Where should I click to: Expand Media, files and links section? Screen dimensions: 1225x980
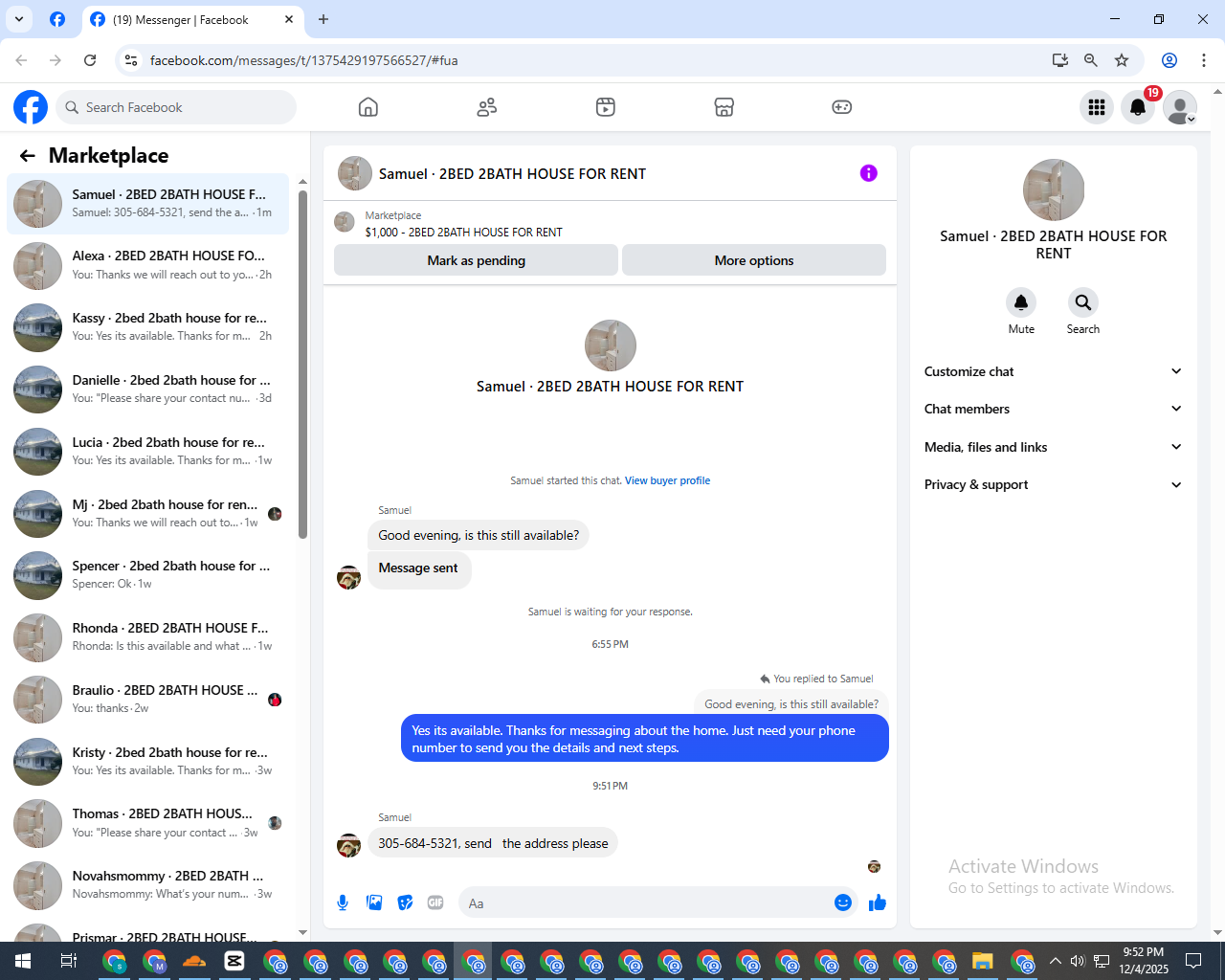[1053, 447]
